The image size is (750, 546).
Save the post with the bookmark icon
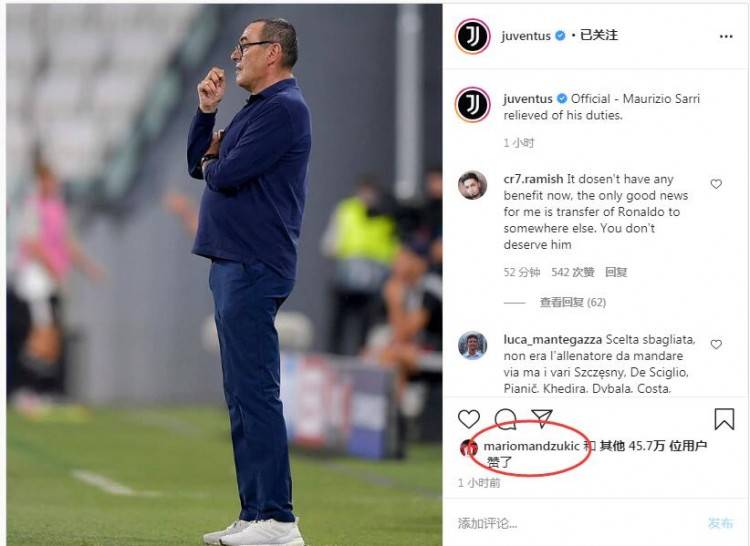[724, 419]
